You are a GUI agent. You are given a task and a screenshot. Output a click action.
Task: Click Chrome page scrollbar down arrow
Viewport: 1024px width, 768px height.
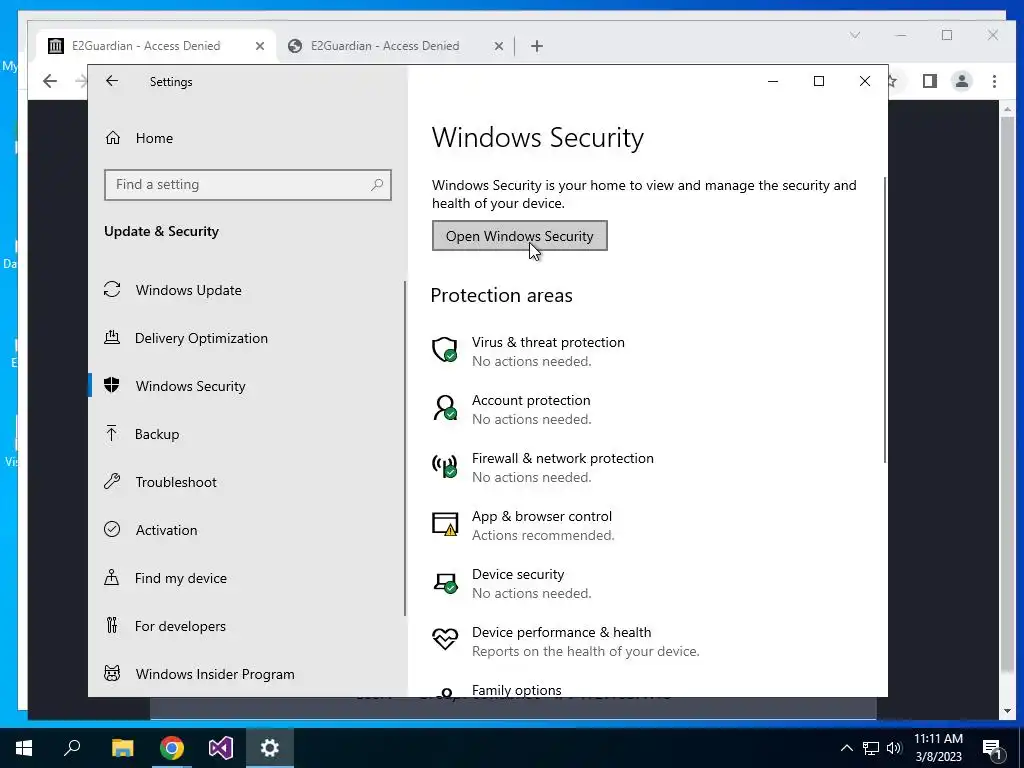click(1007, 711)
